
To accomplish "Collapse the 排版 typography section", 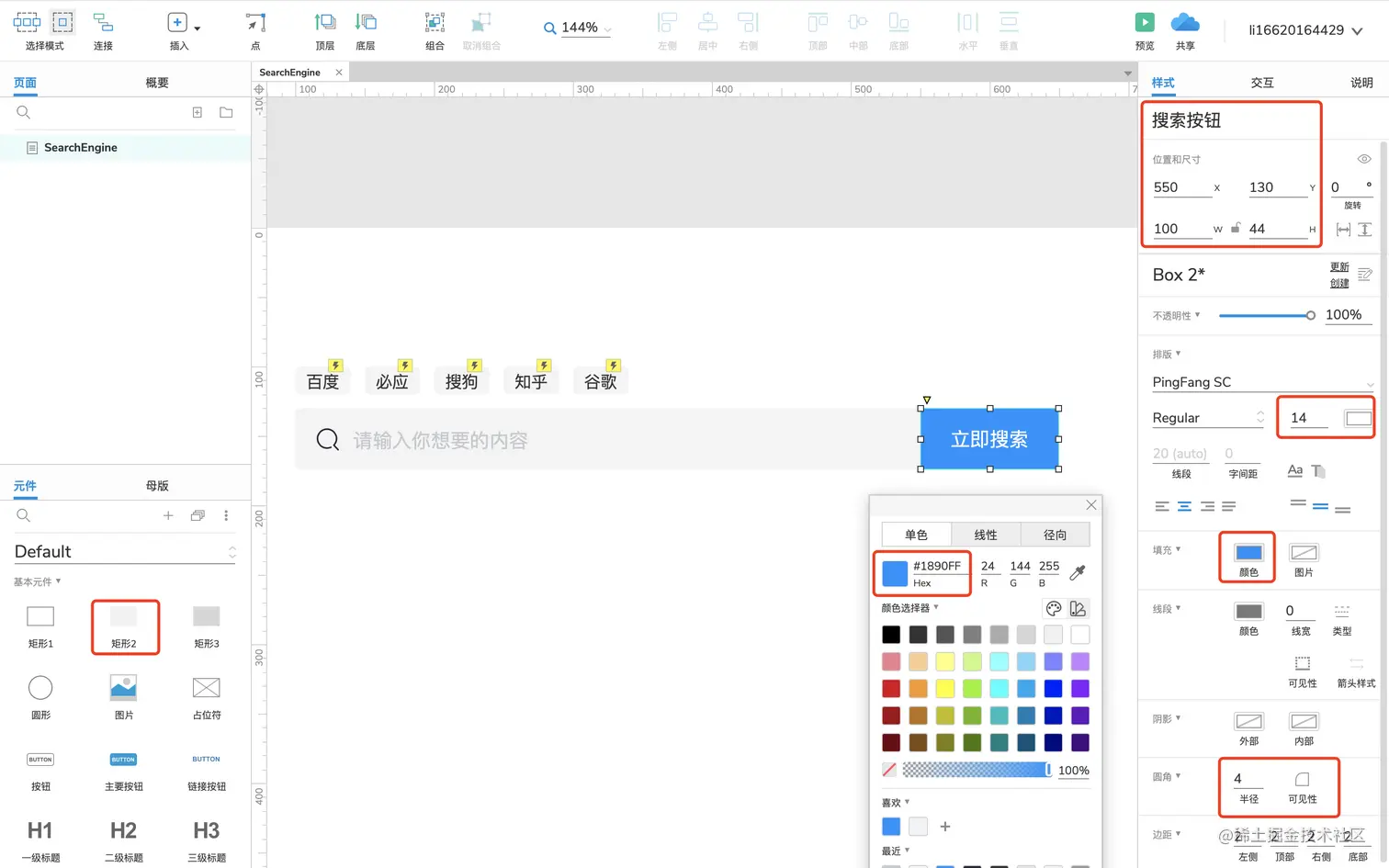I will 1167,354.
